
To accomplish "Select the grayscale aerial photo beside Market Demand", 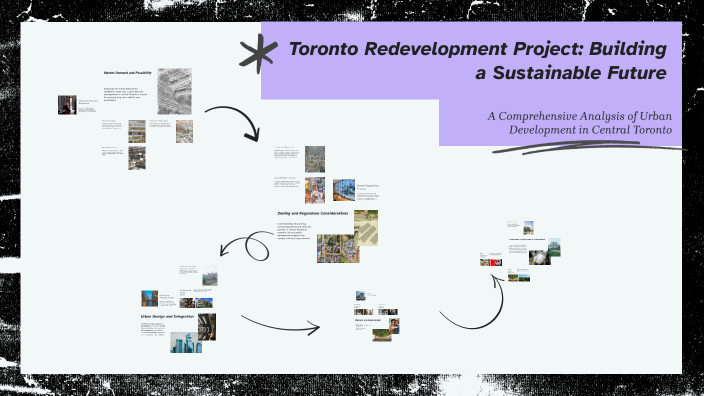I will point(175,91).
